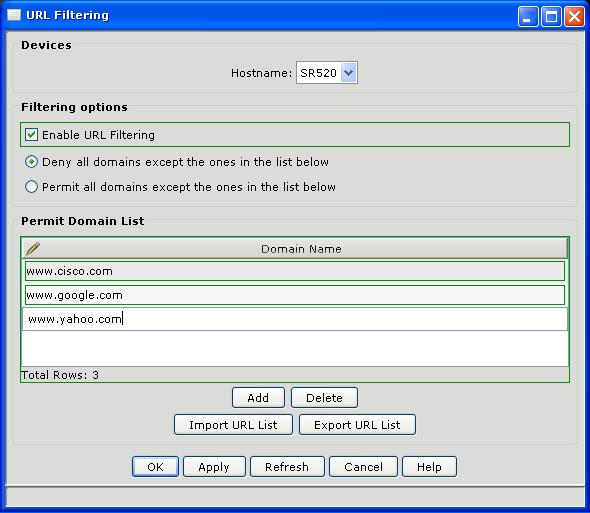Click the Add domain button
The width and height of the screenshot is (590, 513).
point(258,398)
